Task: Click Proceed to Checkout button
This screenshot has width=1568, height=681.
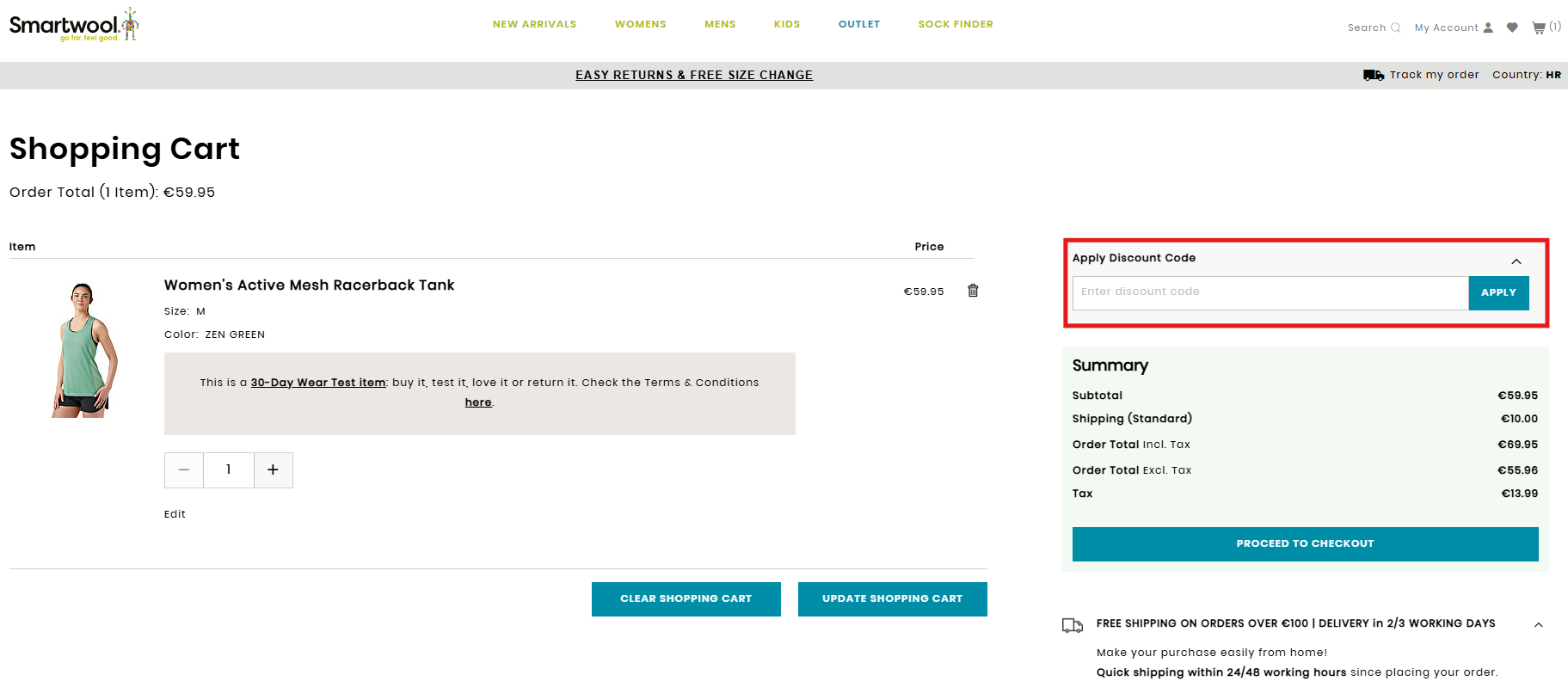Action: pos(1304,543)
